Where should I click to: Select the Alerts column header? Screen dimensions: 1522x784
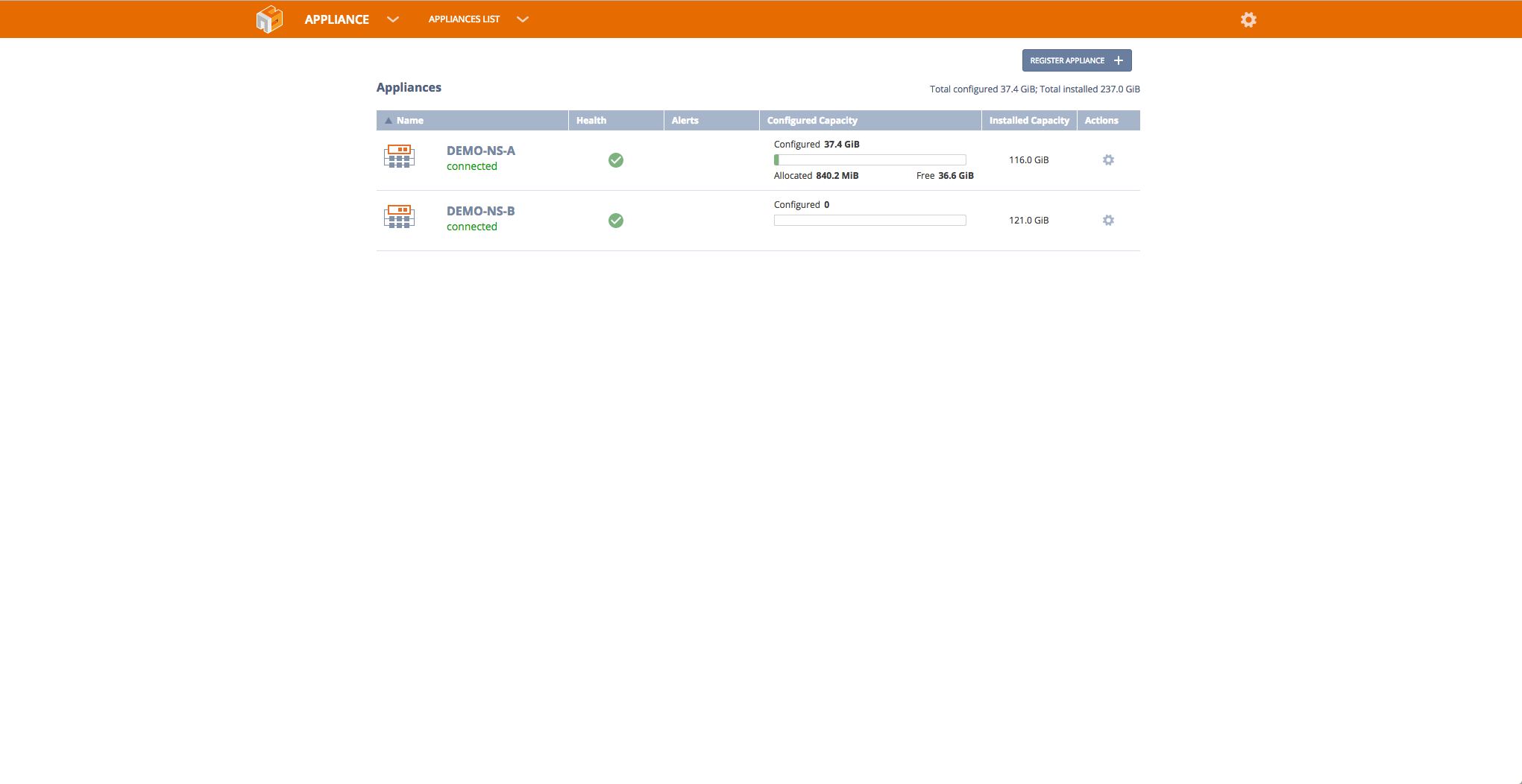click(x=685, y=120)
